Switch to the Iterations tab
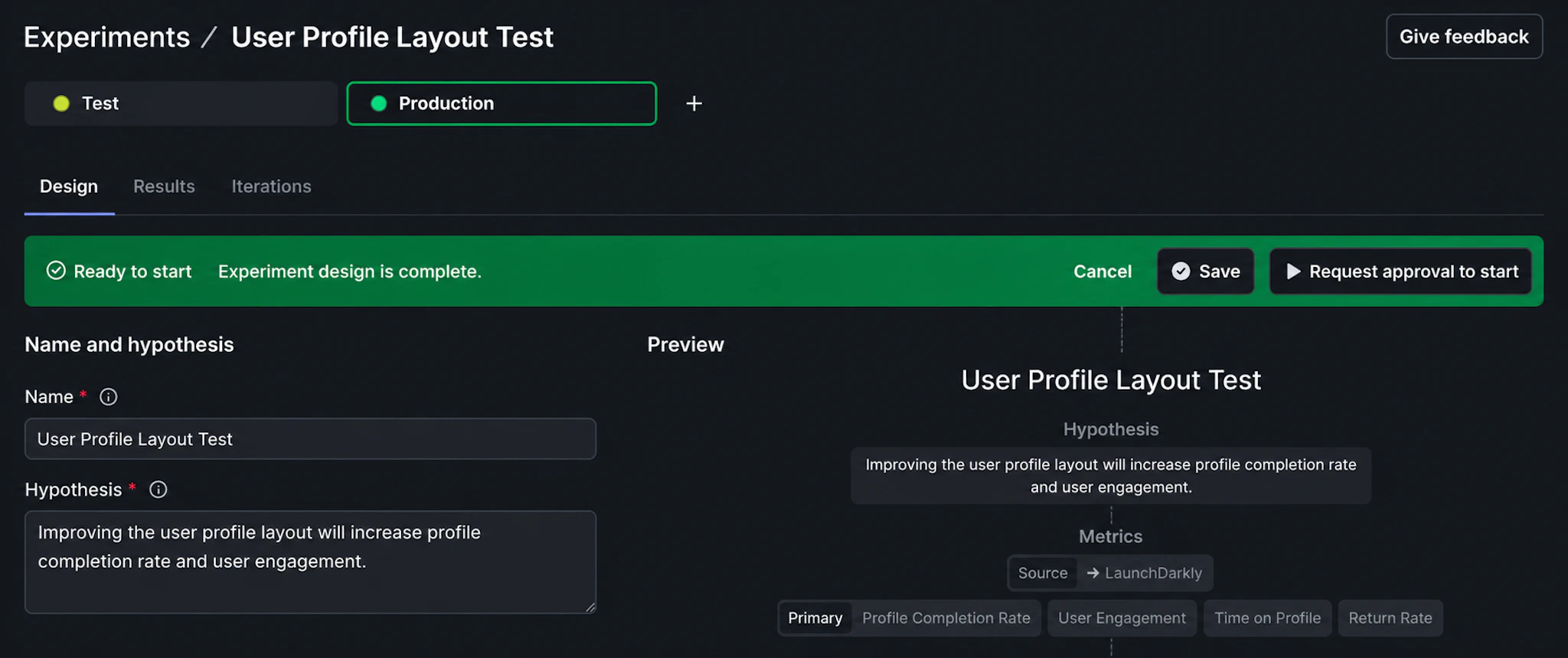Viewport: 1568px width, 658px height. (271, 187)
